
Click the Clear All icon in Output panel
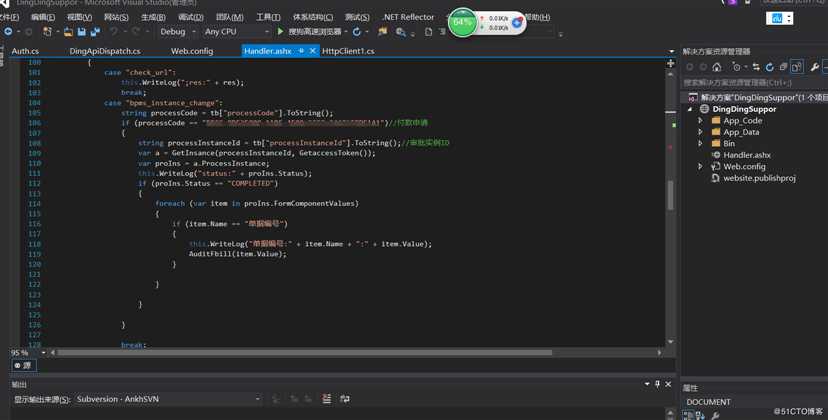(326, 399)
